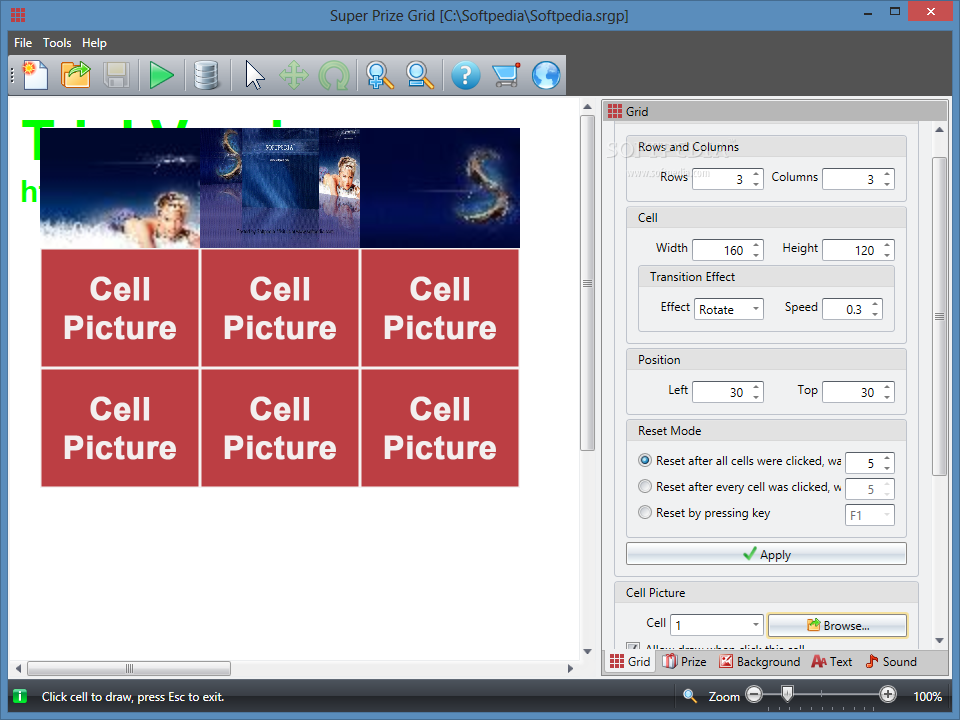Viewport: 960px width, 720px height.
Task: Select Reset after all cells were clicked
Action: pos(645,460)
